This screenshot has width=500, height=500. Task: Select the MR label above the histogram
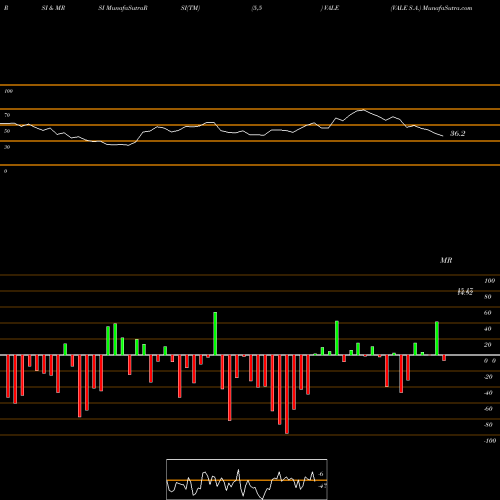pyautogui.click(x=446, y=260)
